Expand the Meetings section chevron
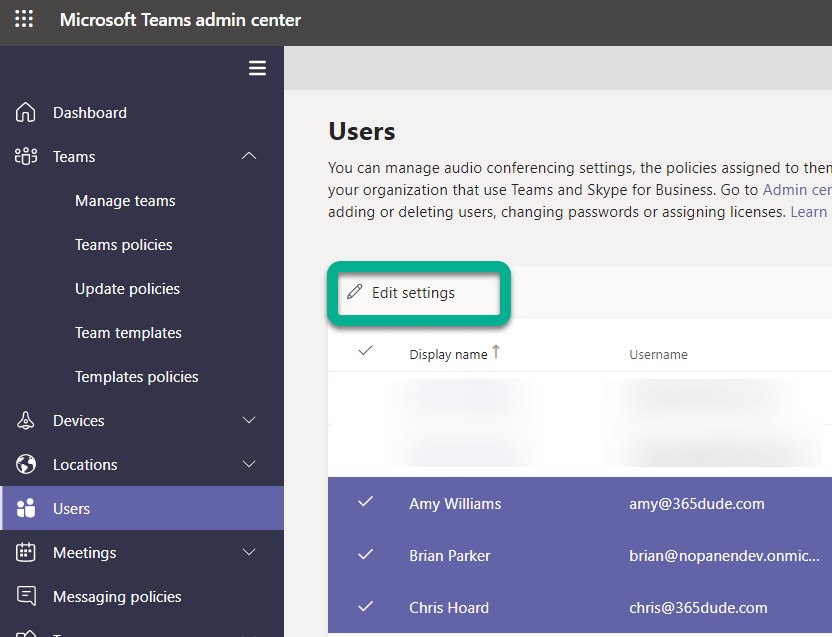The image size is (832, 637). [x=249, y=553]
